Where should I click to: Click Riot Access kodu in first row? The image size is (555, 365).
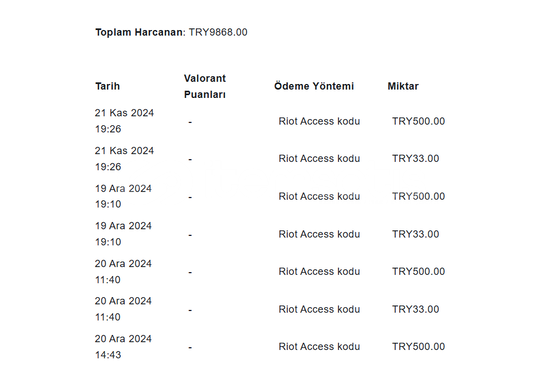click(319, 121)
